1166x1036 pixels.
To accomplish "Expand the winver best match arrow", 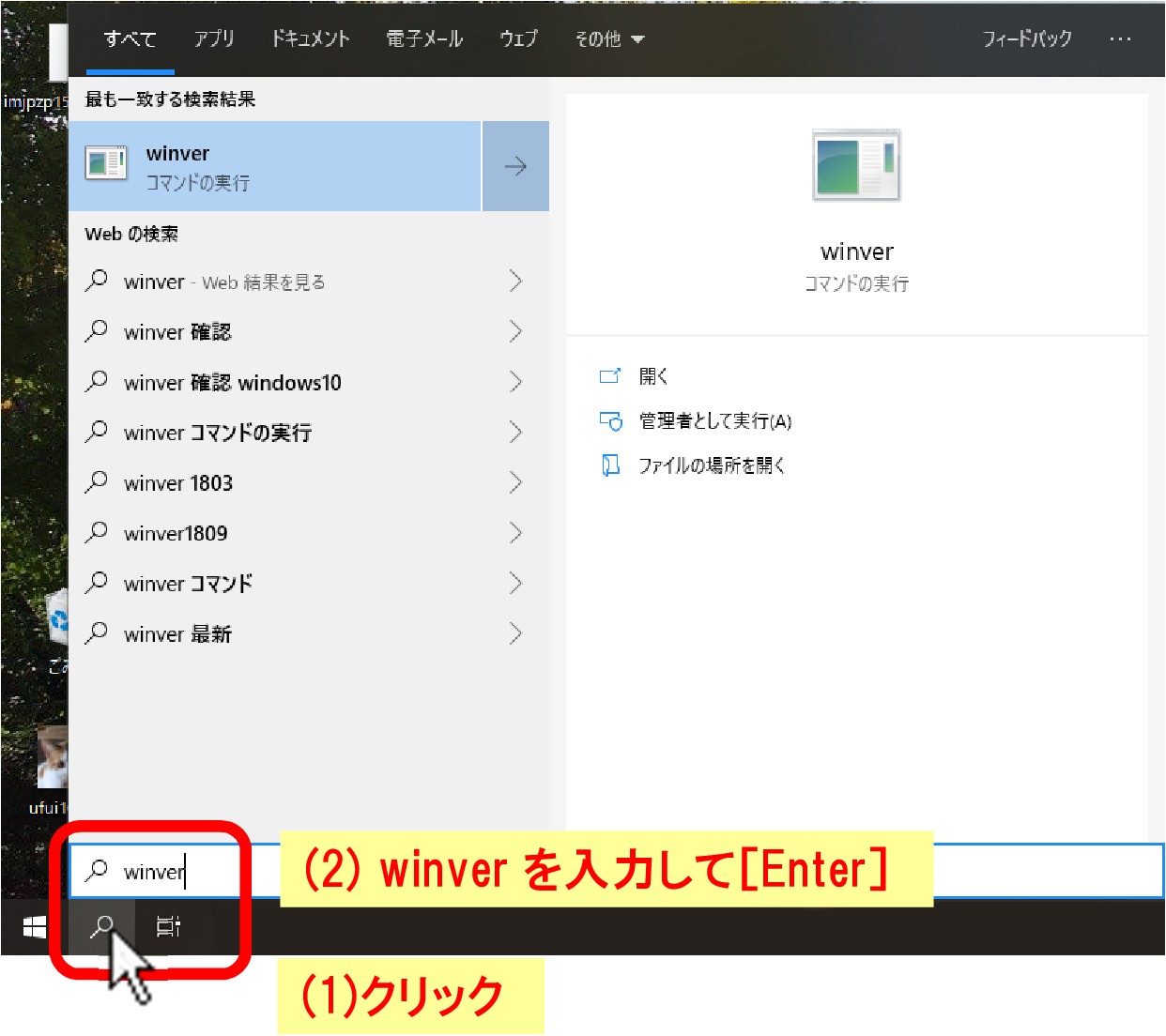I will tap(515, 166).
